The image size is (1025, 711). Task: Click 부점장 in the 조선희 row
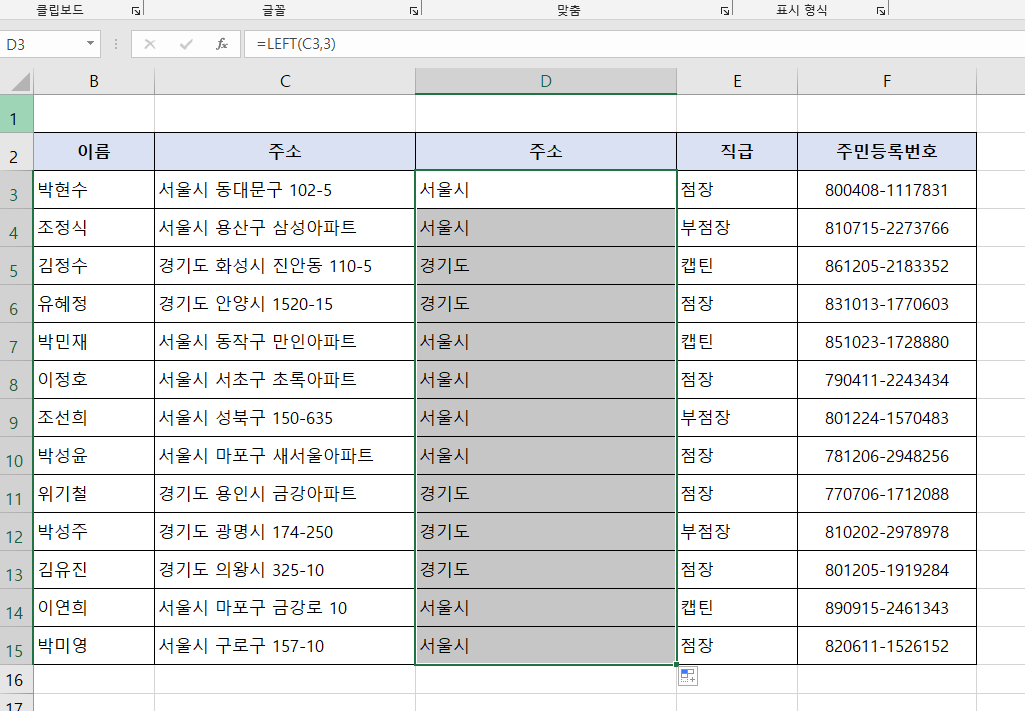[737, 418]
